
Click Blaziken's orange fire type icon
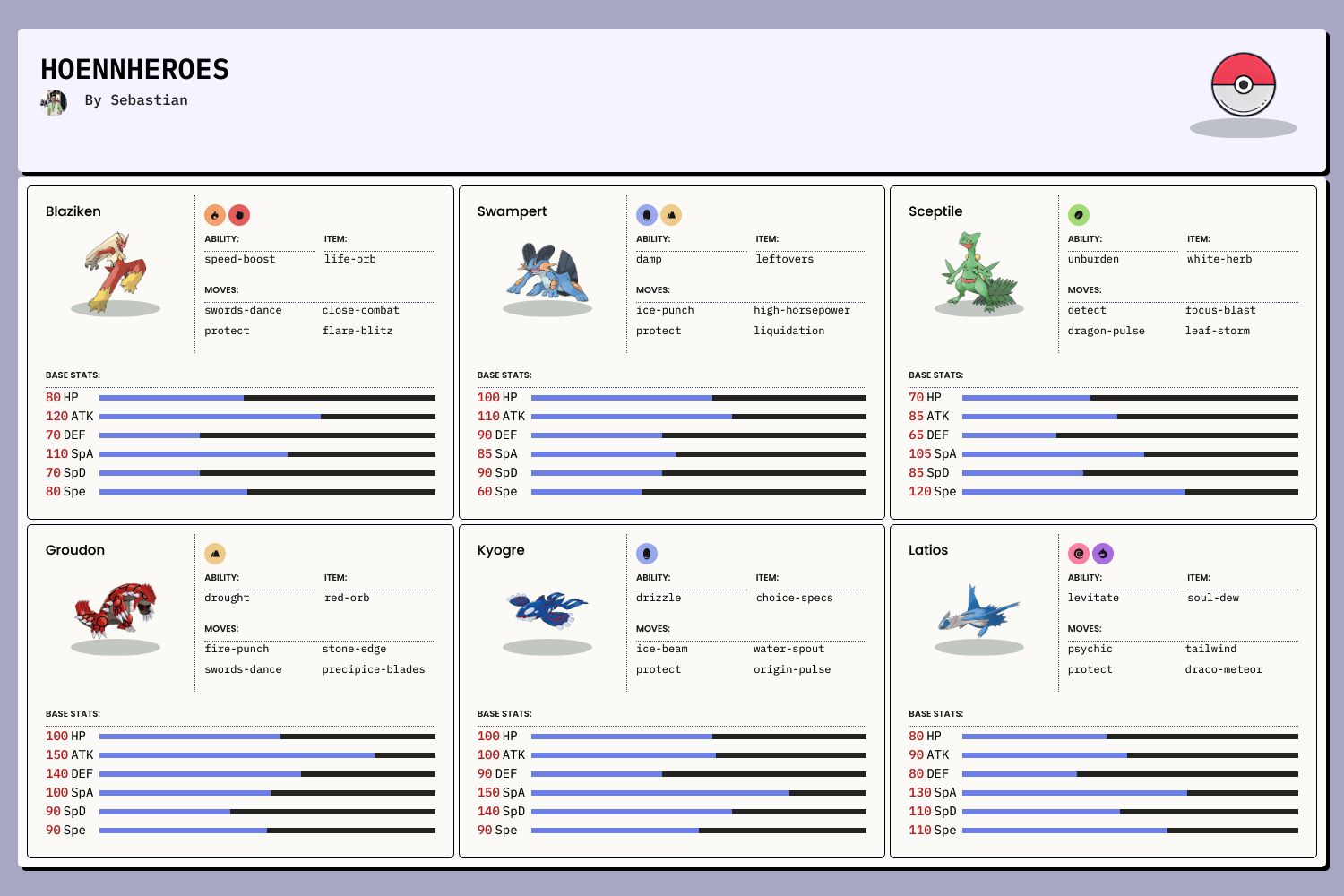(x=215, y=215)
